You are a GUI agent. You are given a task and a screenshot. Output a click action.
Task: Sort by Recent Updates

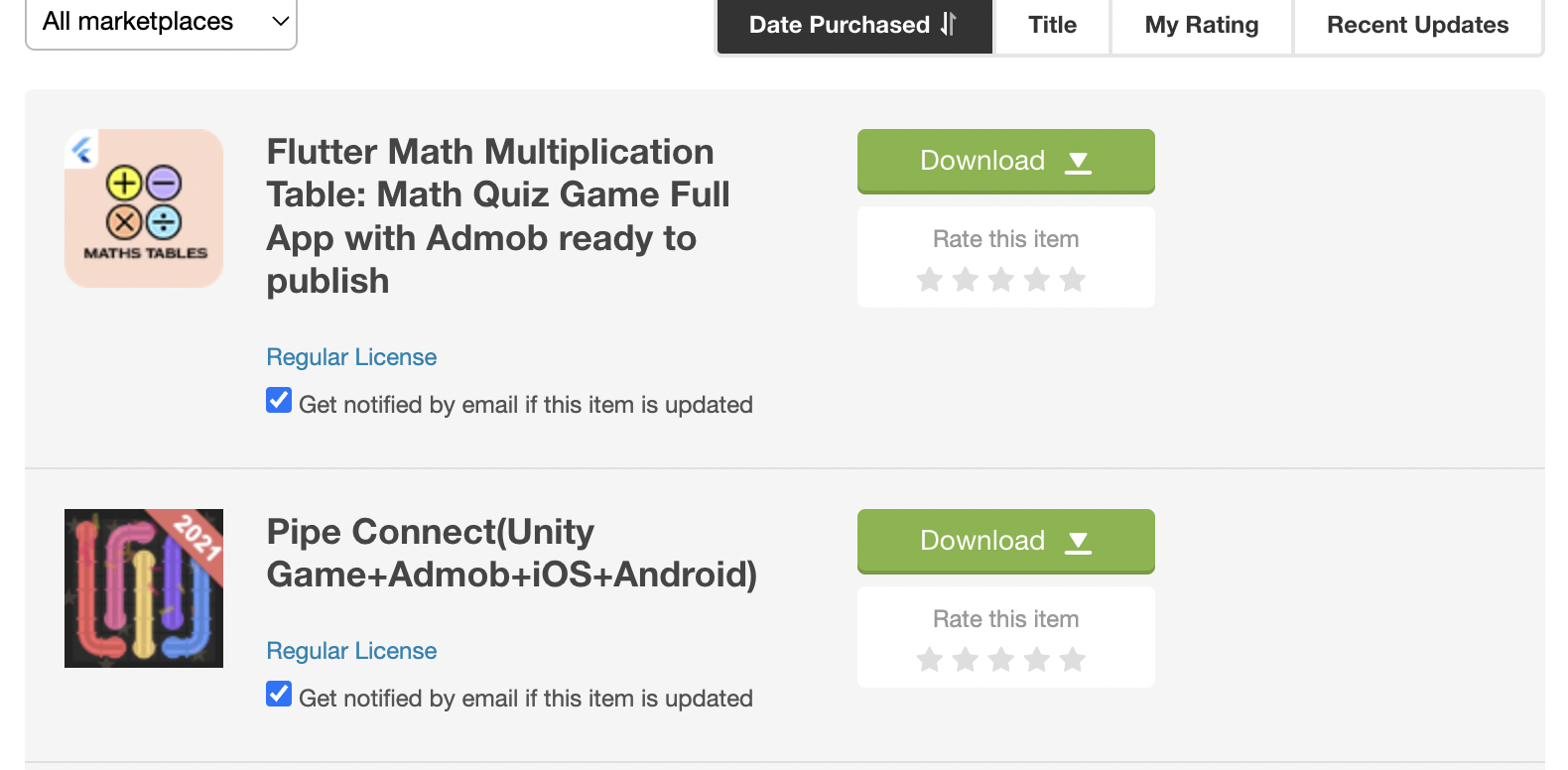click(x=1417, y=25)
